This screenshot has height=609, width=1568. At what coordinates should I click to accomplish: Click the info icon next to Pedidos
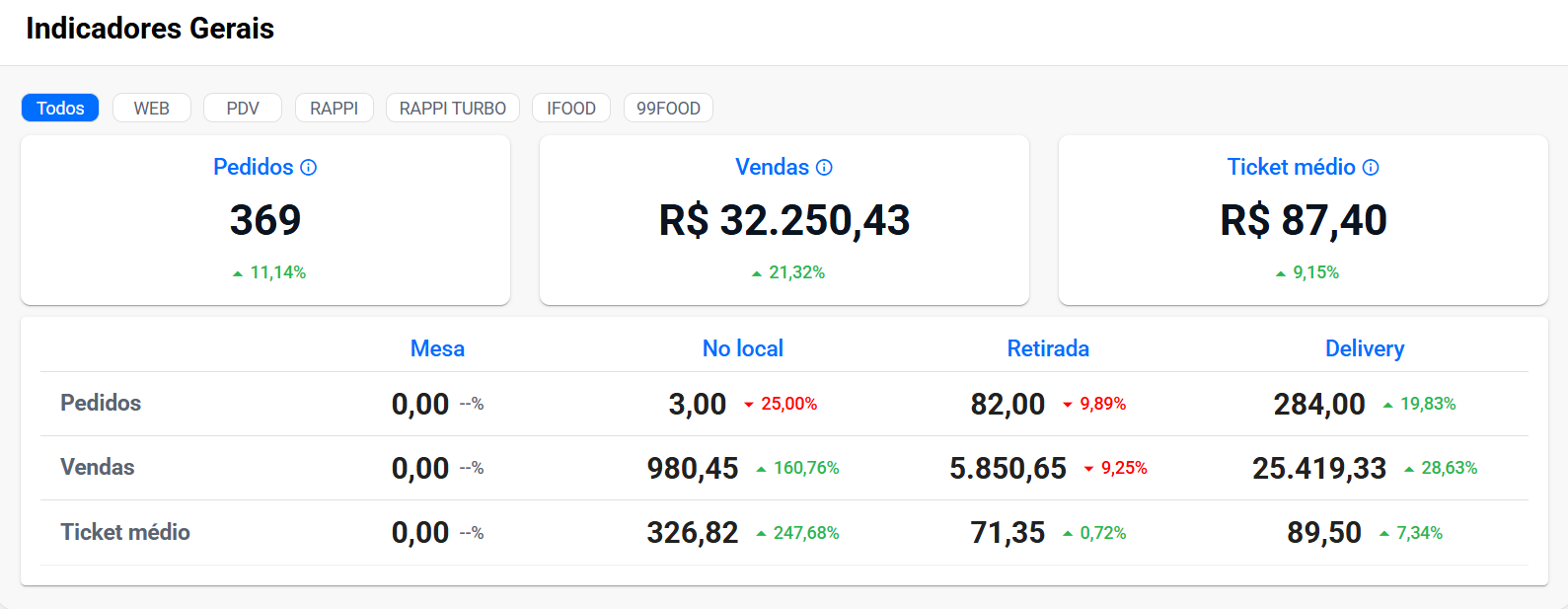(x=309, y=168)
